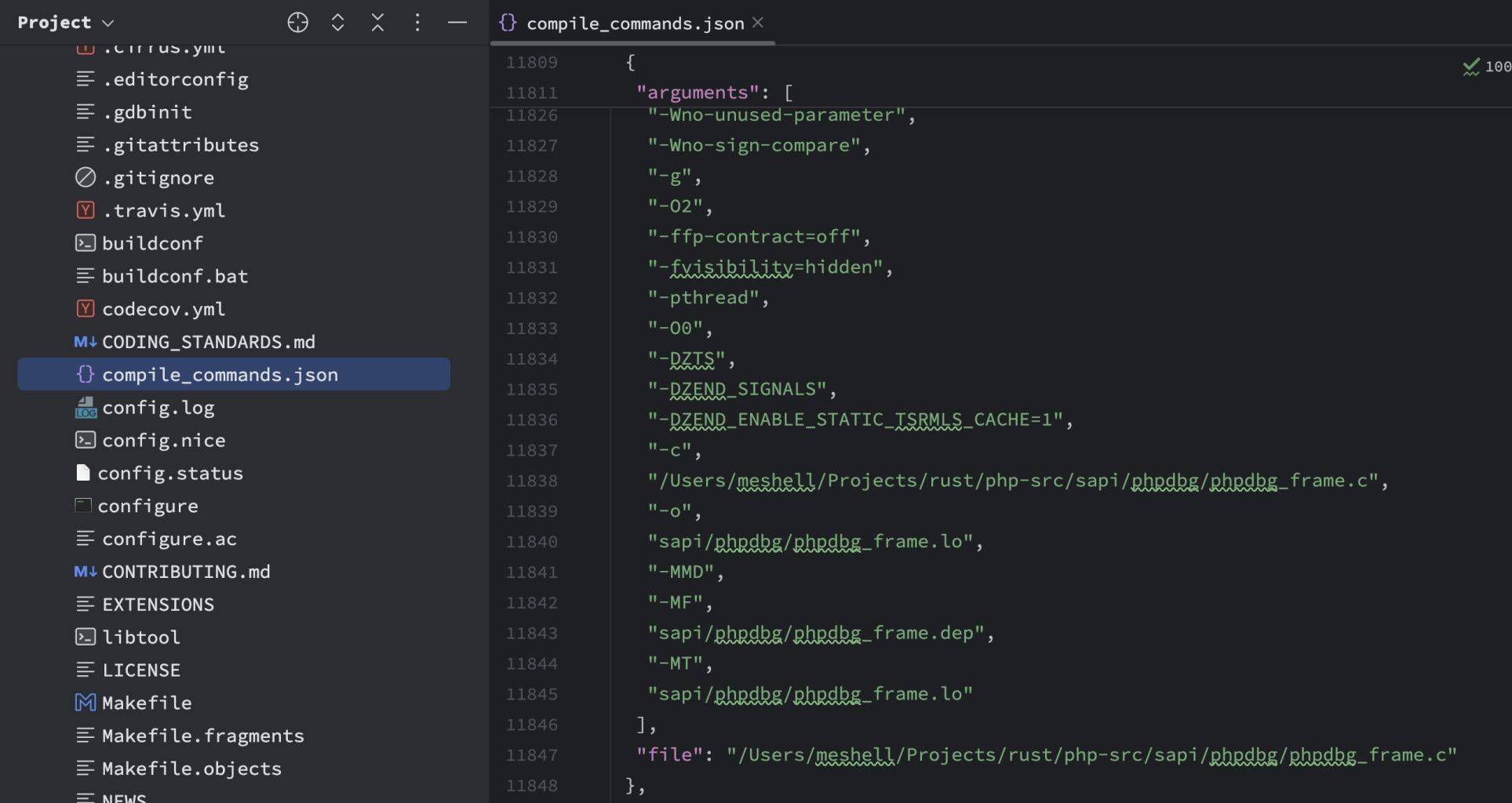Switch to compile_commands.json editor tab

tap(635, 24)
